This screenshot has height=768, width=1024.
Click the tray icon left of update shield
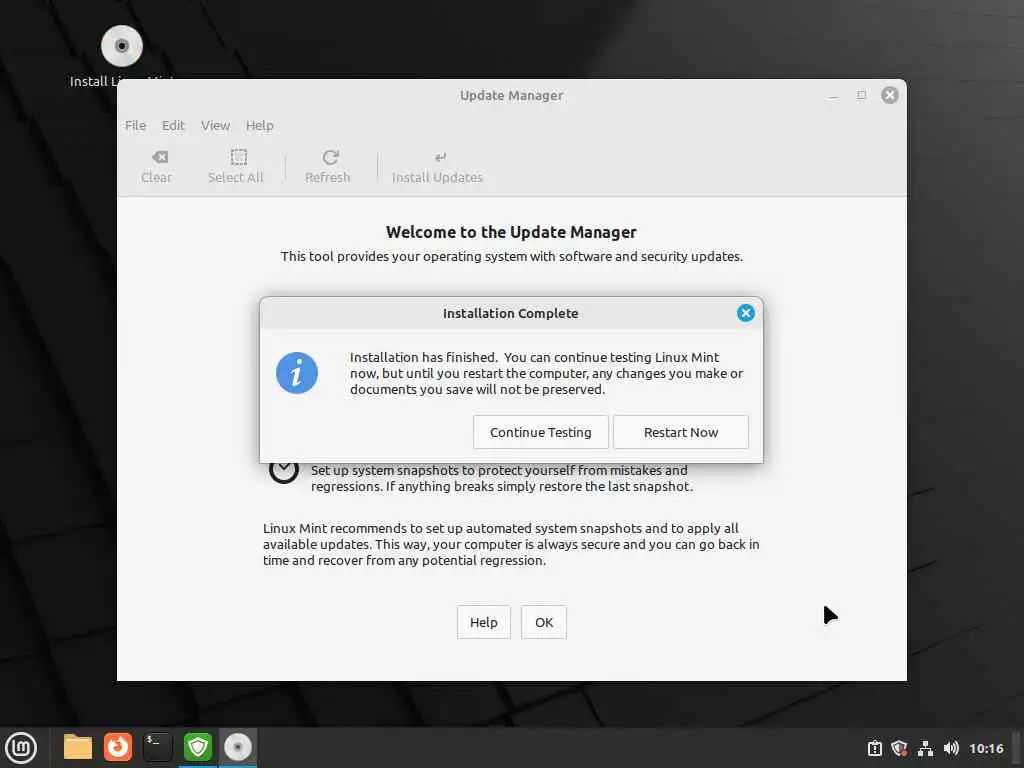point(874,748)
